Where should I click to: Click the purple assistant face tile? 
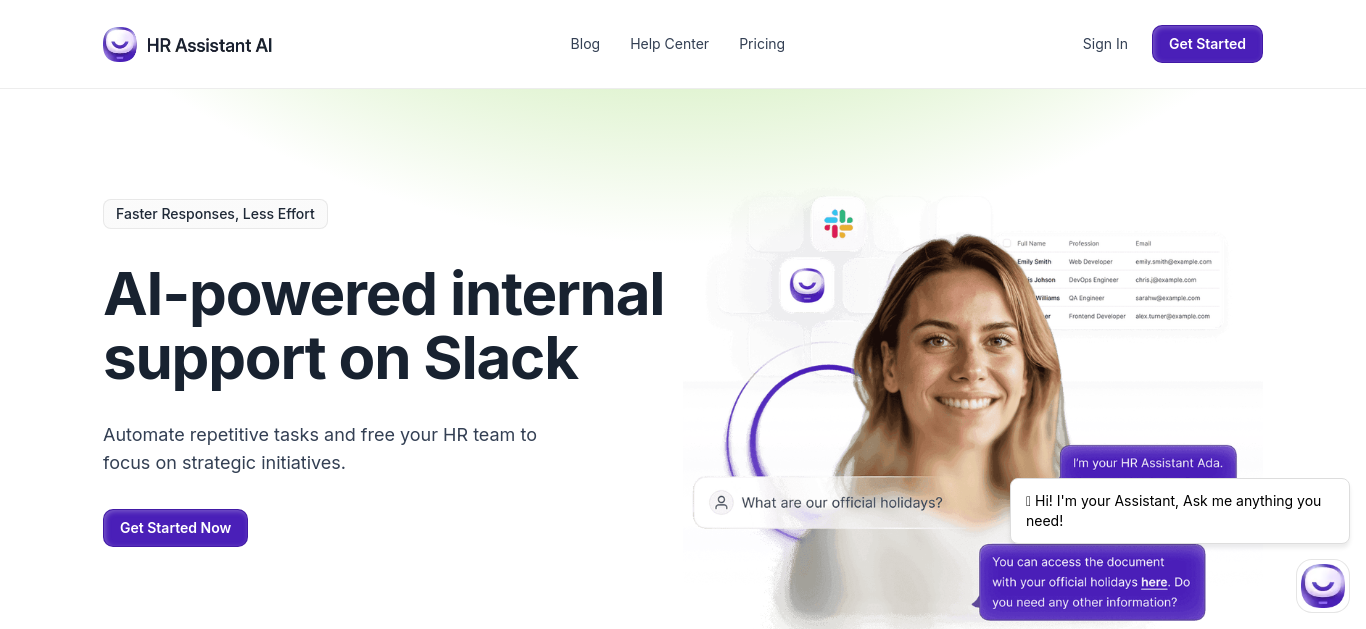pos(807,285)
